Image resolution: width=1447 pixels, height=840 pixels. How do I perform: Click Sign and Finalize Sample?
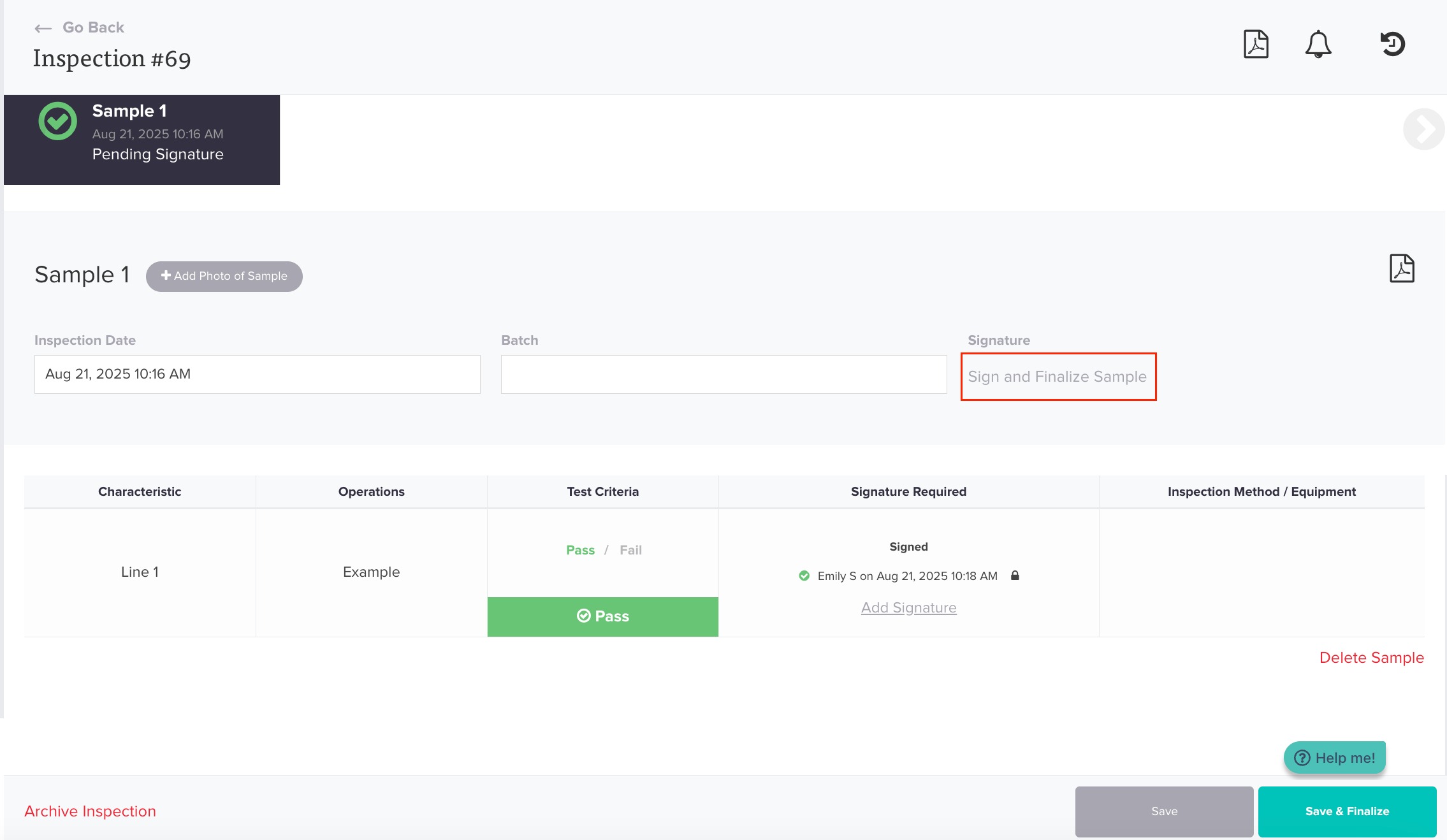[1058, 377]
